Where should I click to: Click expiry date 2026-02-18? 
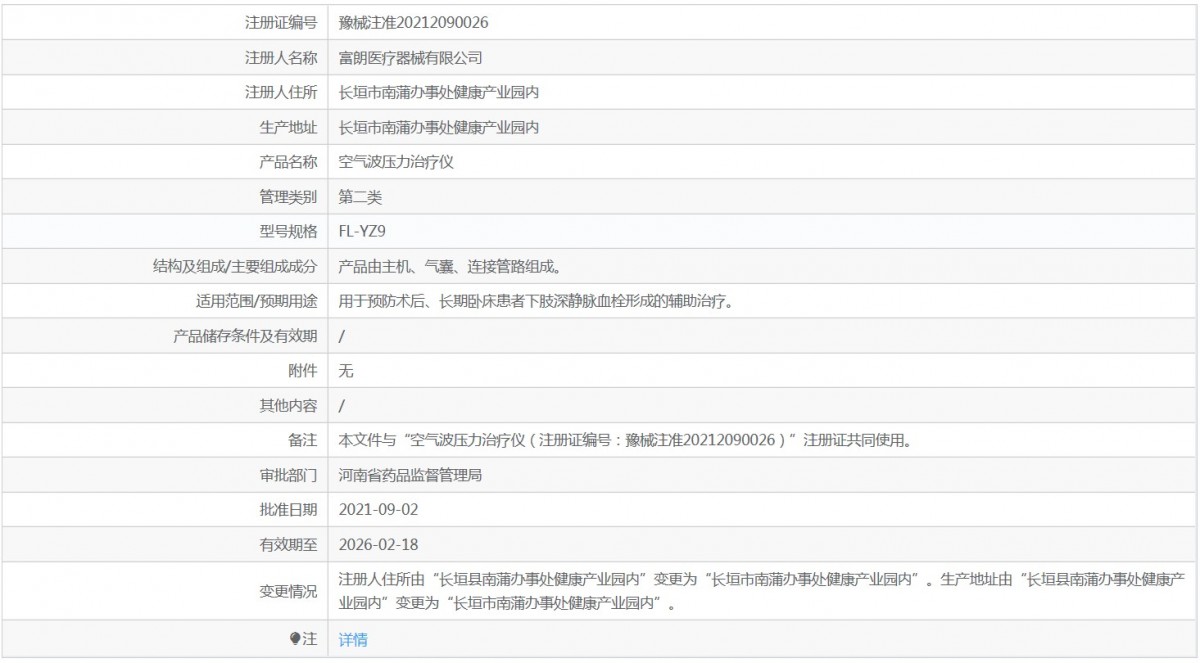tap(379, 545)
